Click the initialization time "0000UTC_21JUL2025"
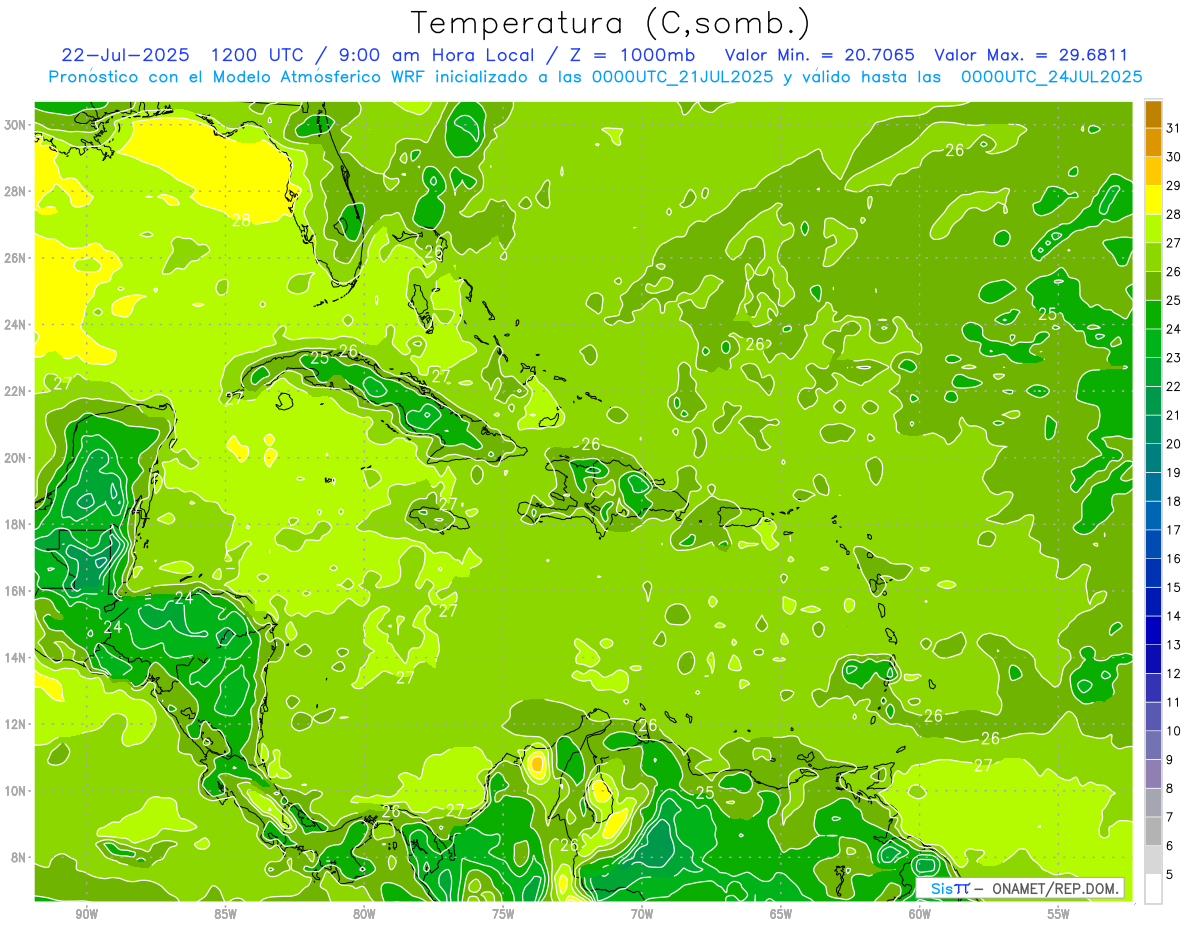1200x927 pixels. click(682, 77)
